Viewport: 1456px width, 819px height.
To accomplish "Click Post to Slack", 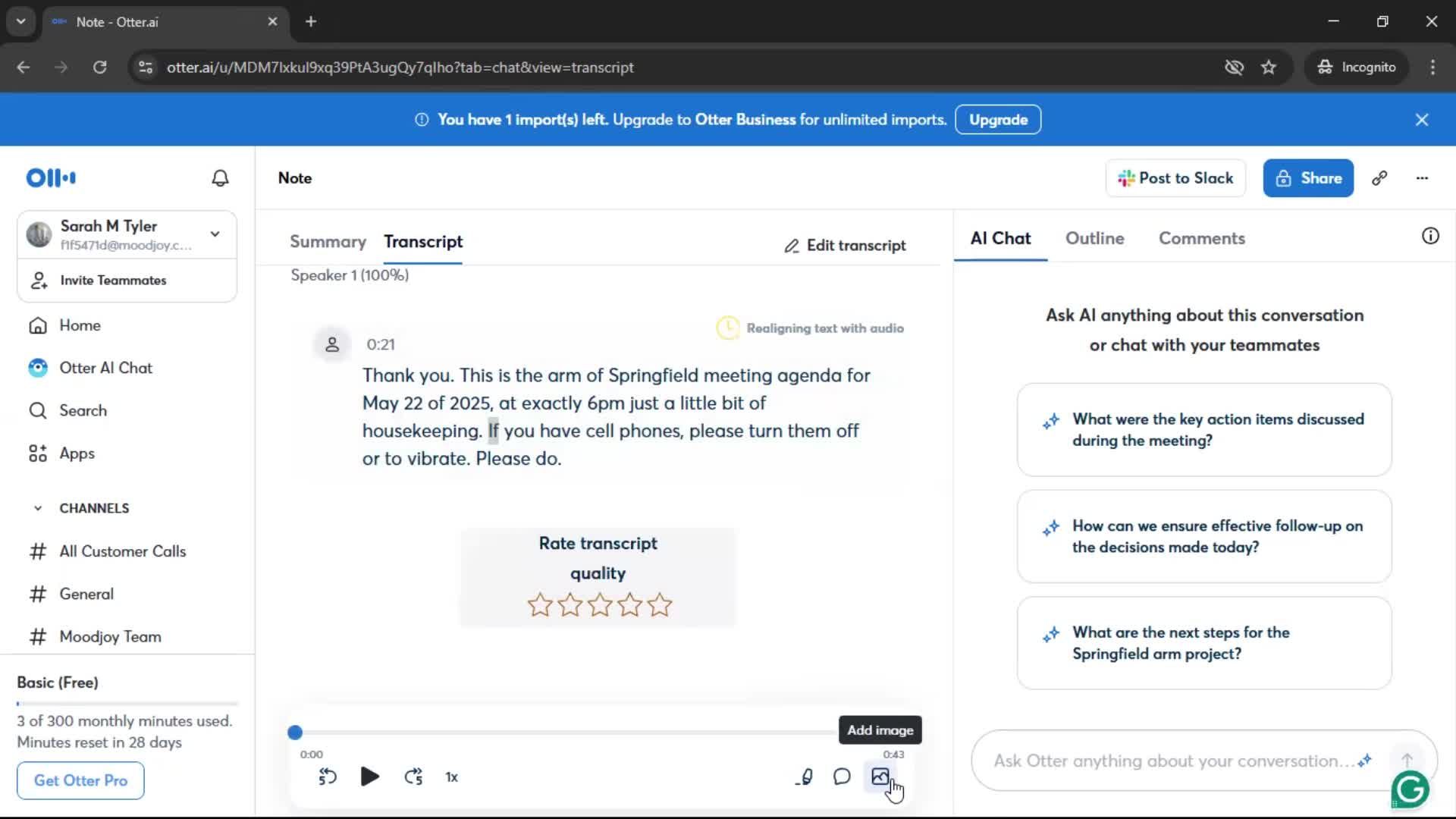I will click(1175, 178).
